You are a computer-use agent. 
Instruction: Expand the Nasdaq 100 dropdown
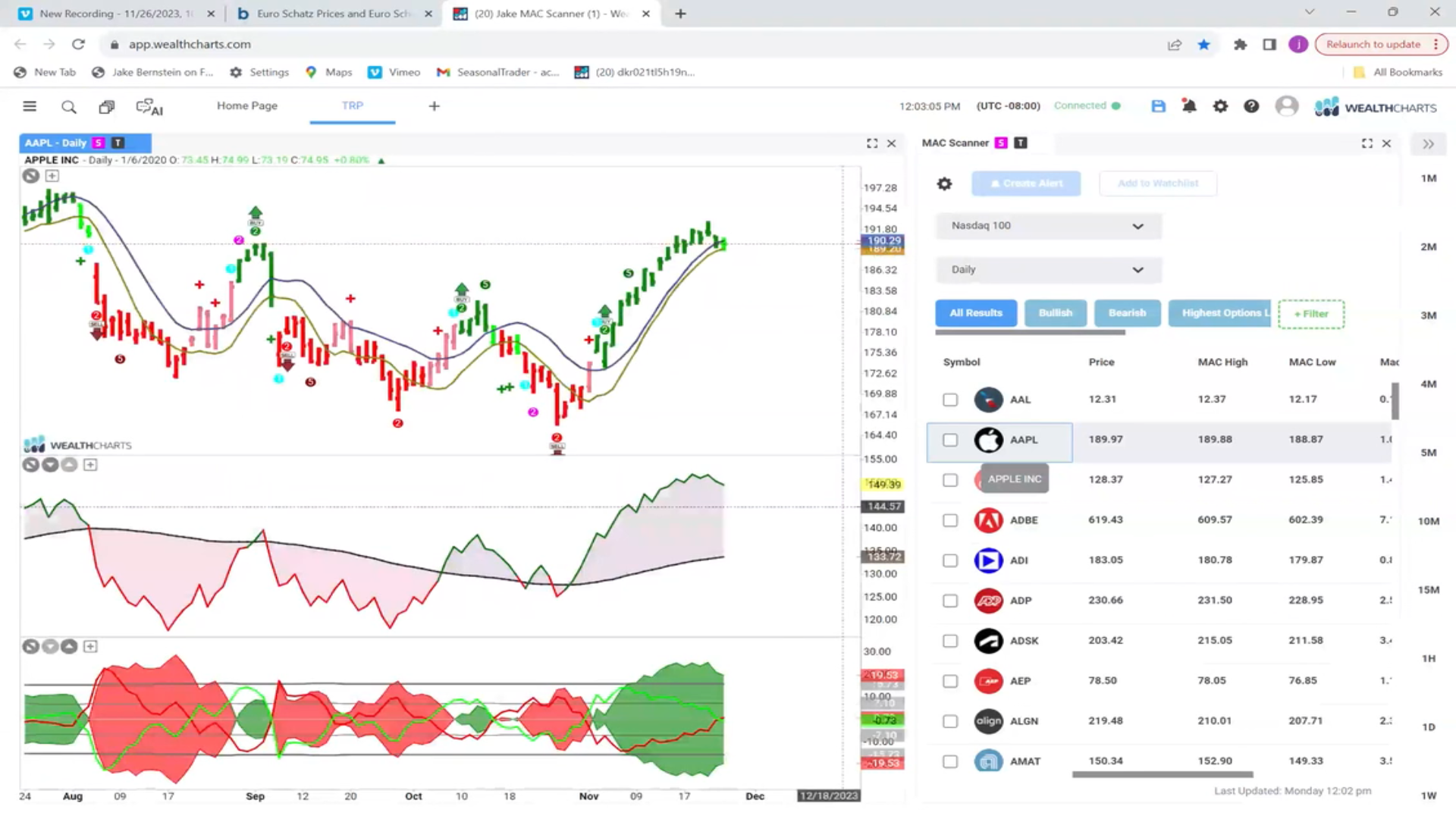1048,226
